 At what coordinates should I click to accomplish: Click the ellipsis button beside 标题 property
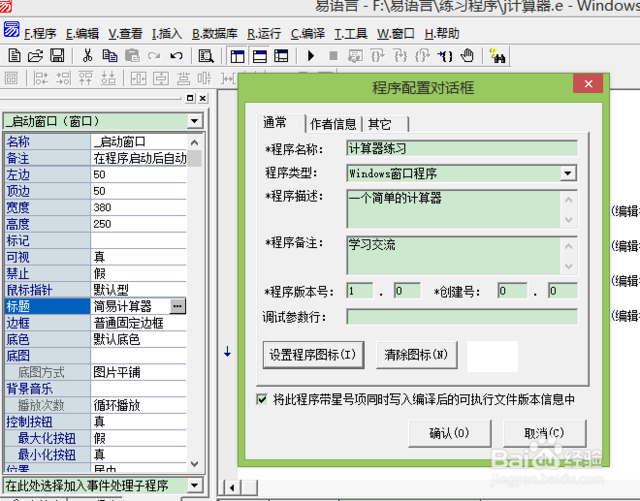coord(177,306)
